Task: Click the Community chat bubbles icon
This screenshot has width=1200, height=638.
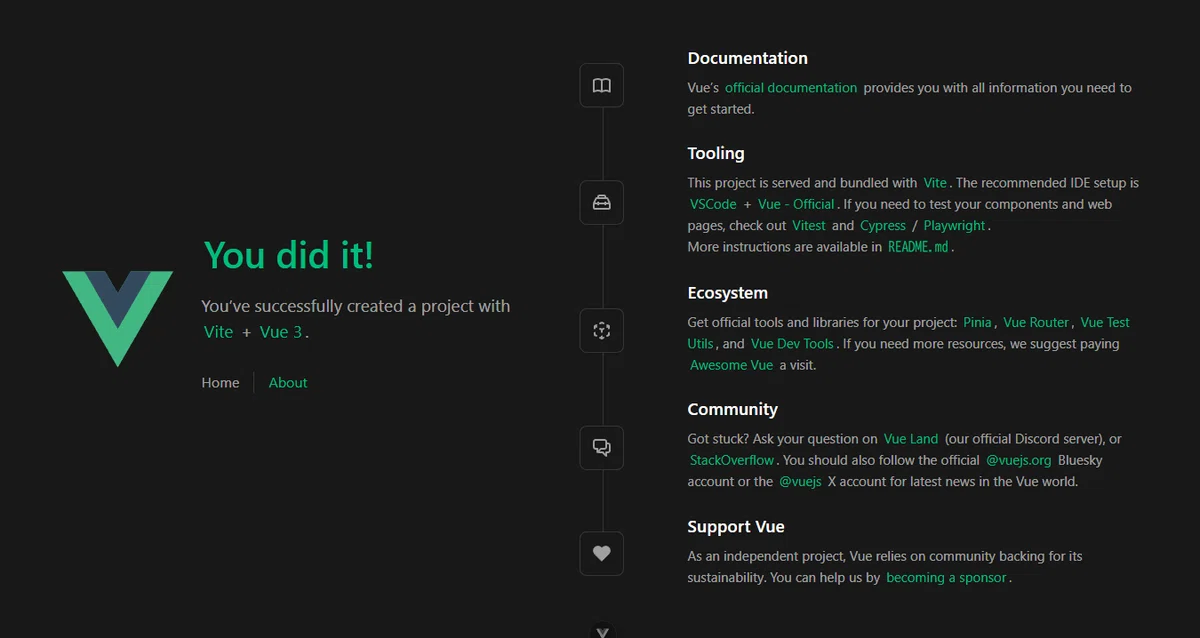Action: [x=601, y=447]
